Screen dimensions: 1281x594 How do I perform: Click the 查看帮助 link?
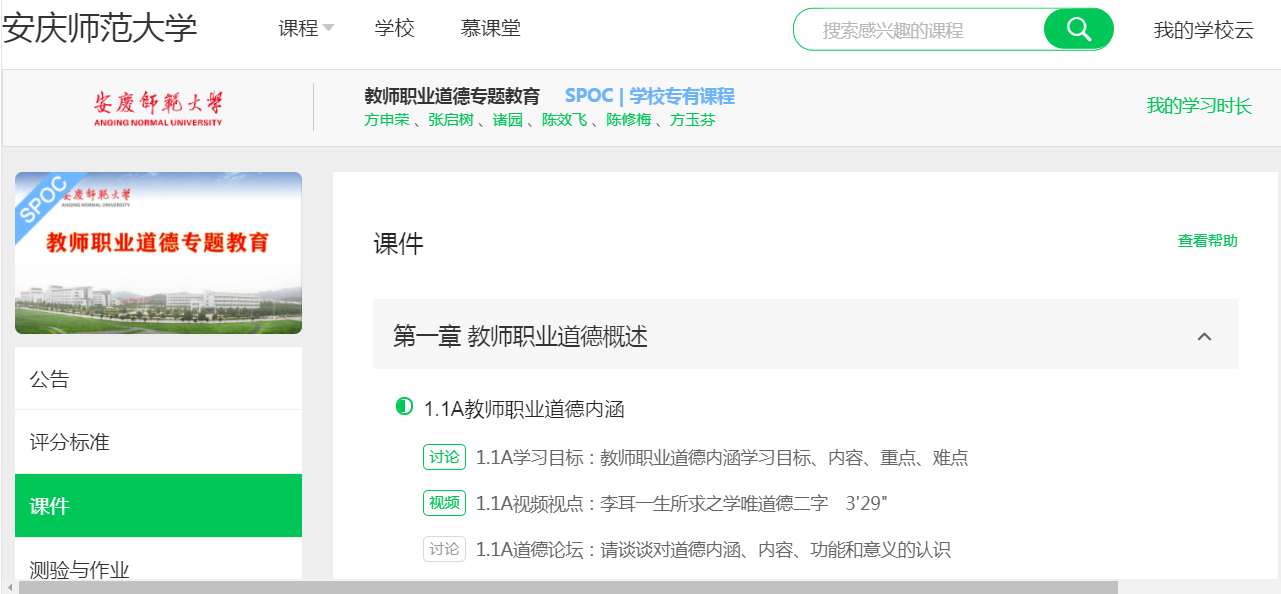(x=1207, y=241)
